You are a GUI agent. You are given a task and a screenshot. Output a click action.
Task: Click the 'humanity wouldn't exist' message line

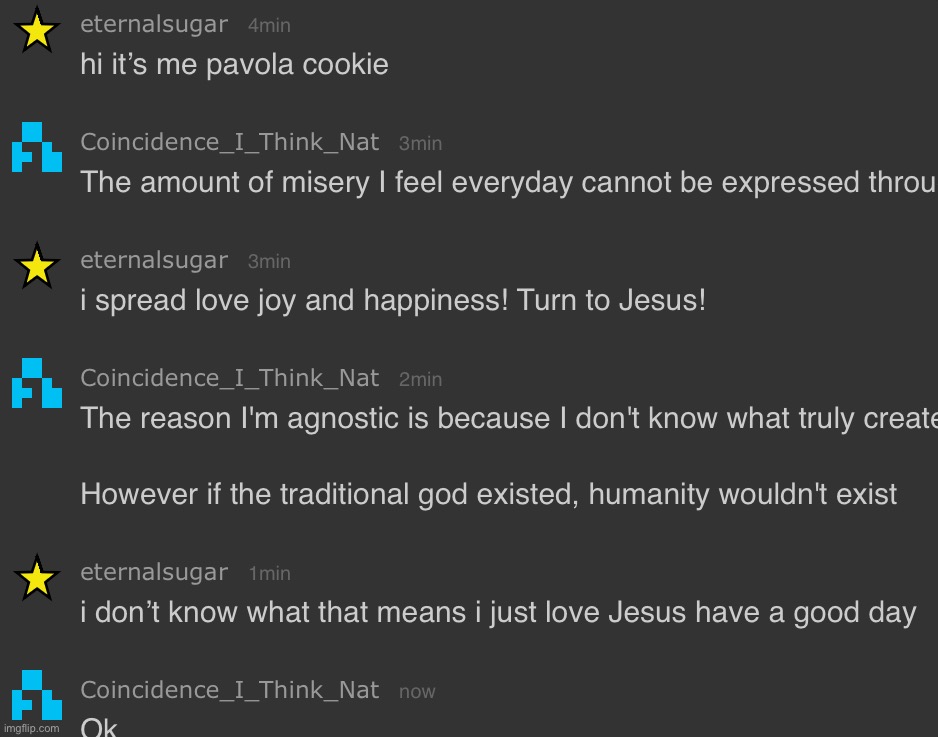click(x=489, y=495)
